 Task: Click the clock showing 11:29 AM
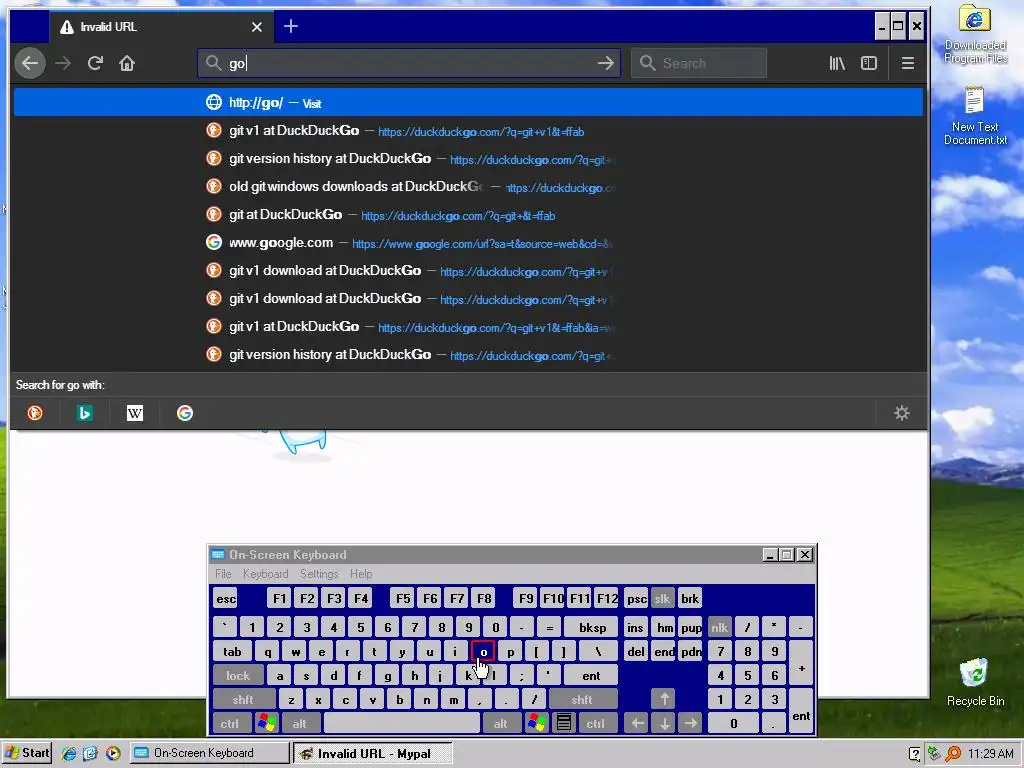click(x=990, y=754)
